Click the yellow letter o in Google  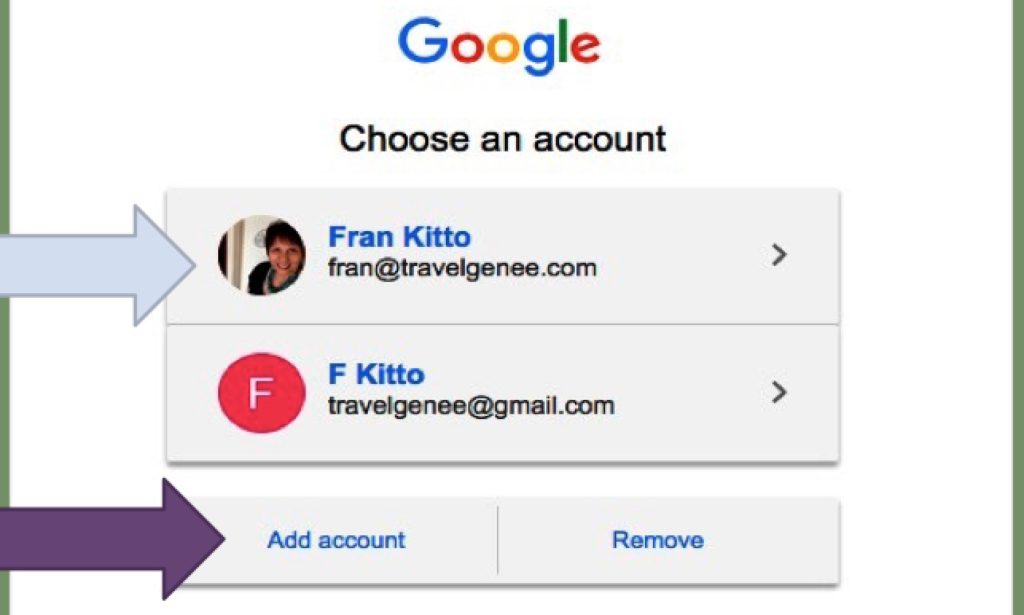click(x=504, y=46)
